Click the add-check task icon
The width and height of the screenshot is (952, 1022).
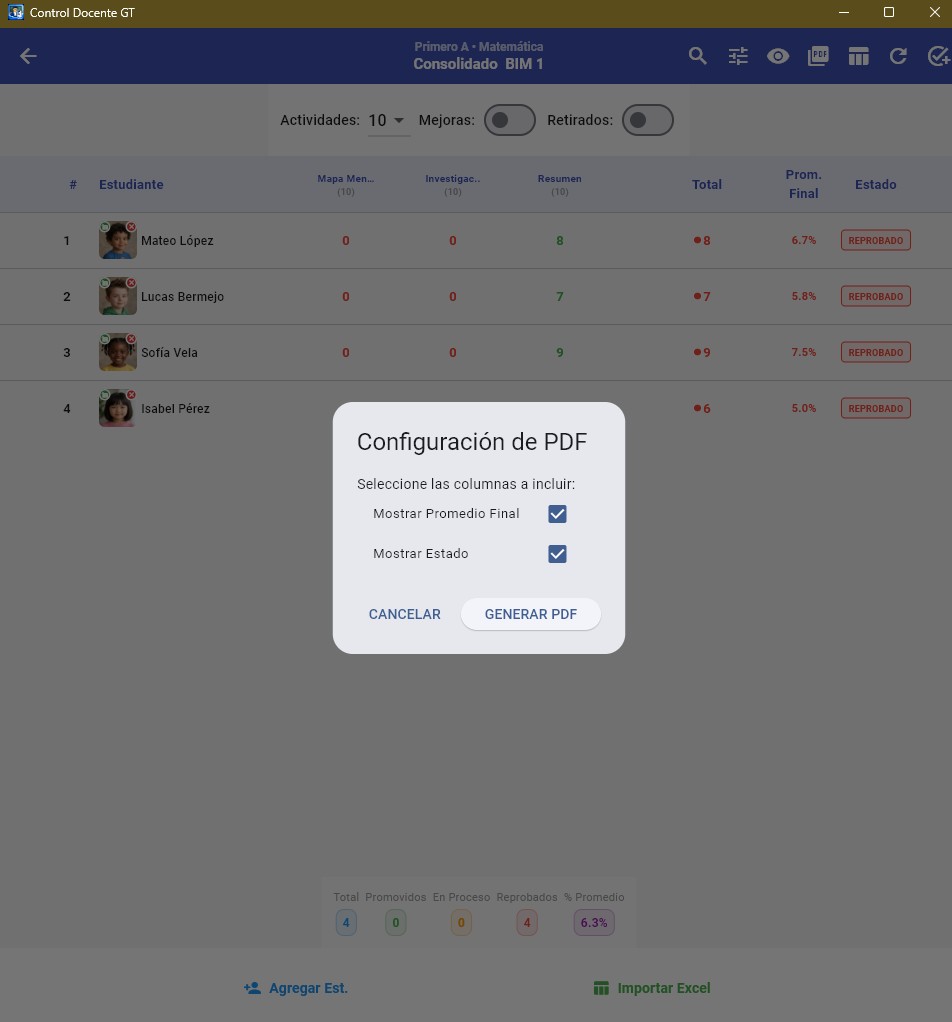(938, 56)
